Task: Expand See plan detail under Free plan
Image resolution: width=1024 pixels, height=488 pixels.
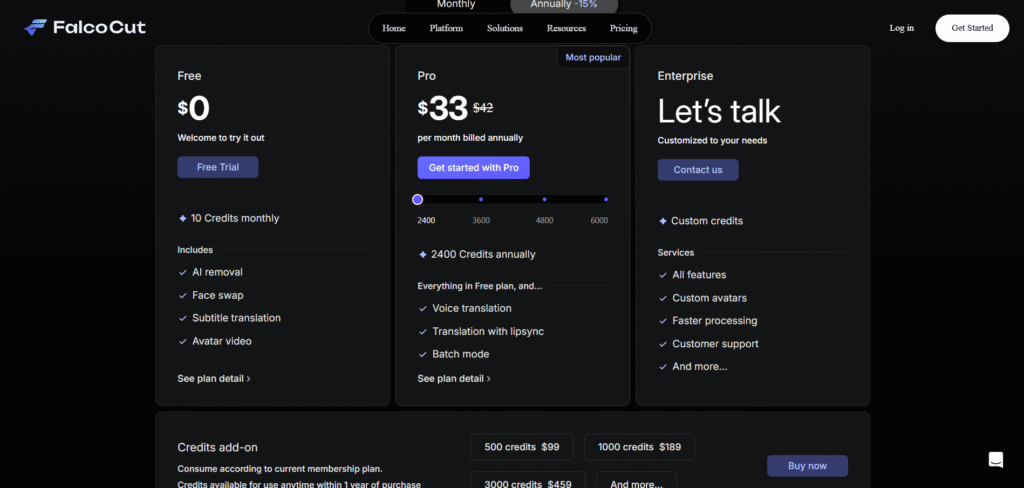Action: 213,379
